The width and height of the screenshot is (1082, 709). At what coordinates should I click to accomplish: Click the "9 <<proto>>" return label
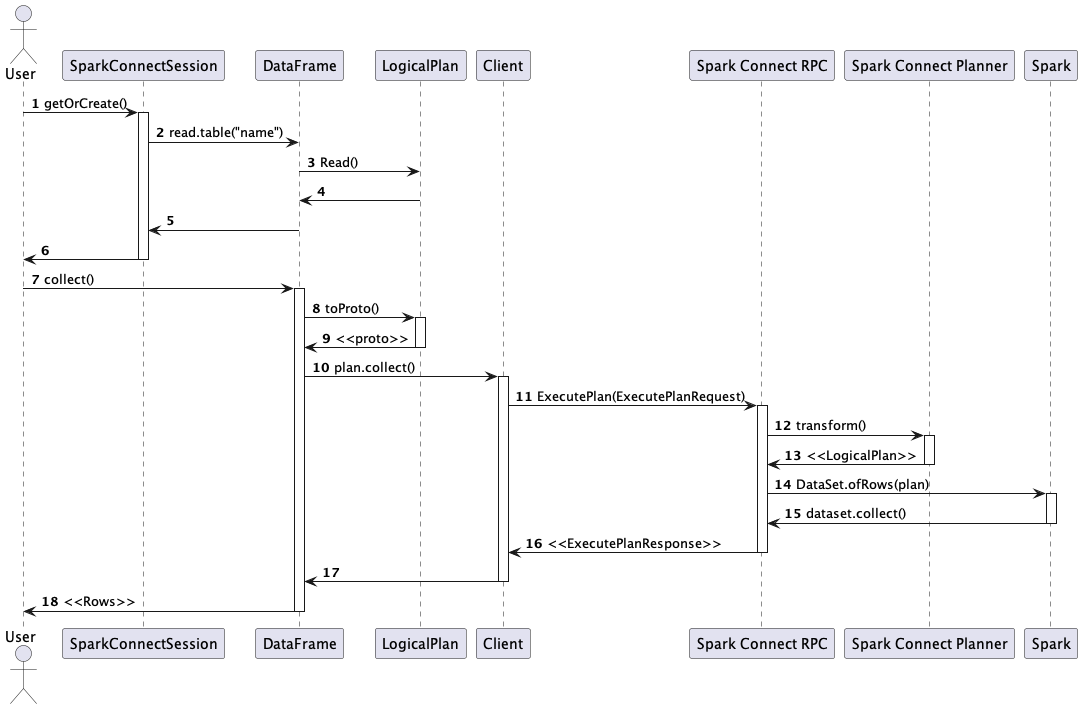coord(365,339)
